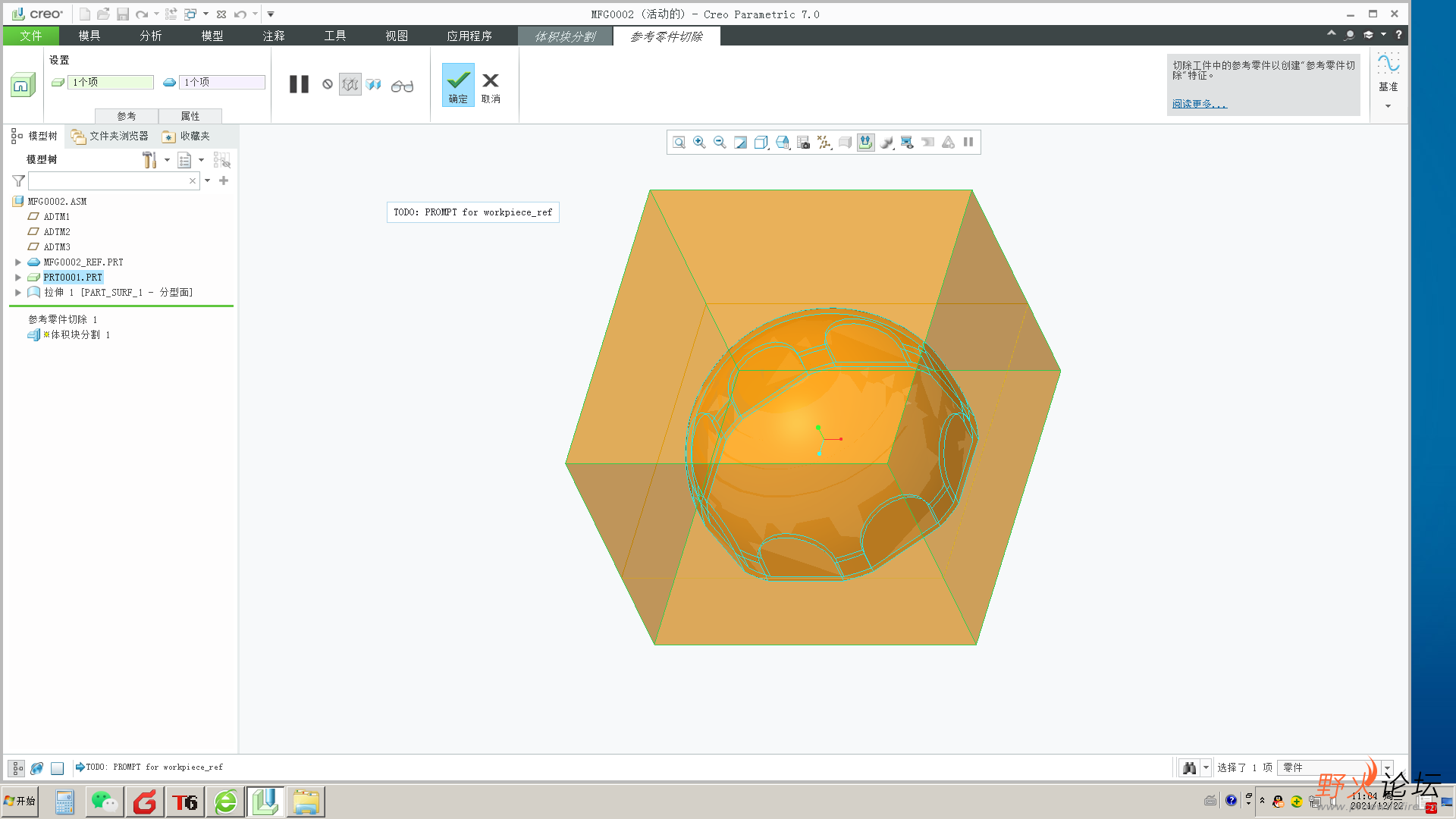Confirm the feature with 确定
The image size is (1456, 819).
coord(458,85)
